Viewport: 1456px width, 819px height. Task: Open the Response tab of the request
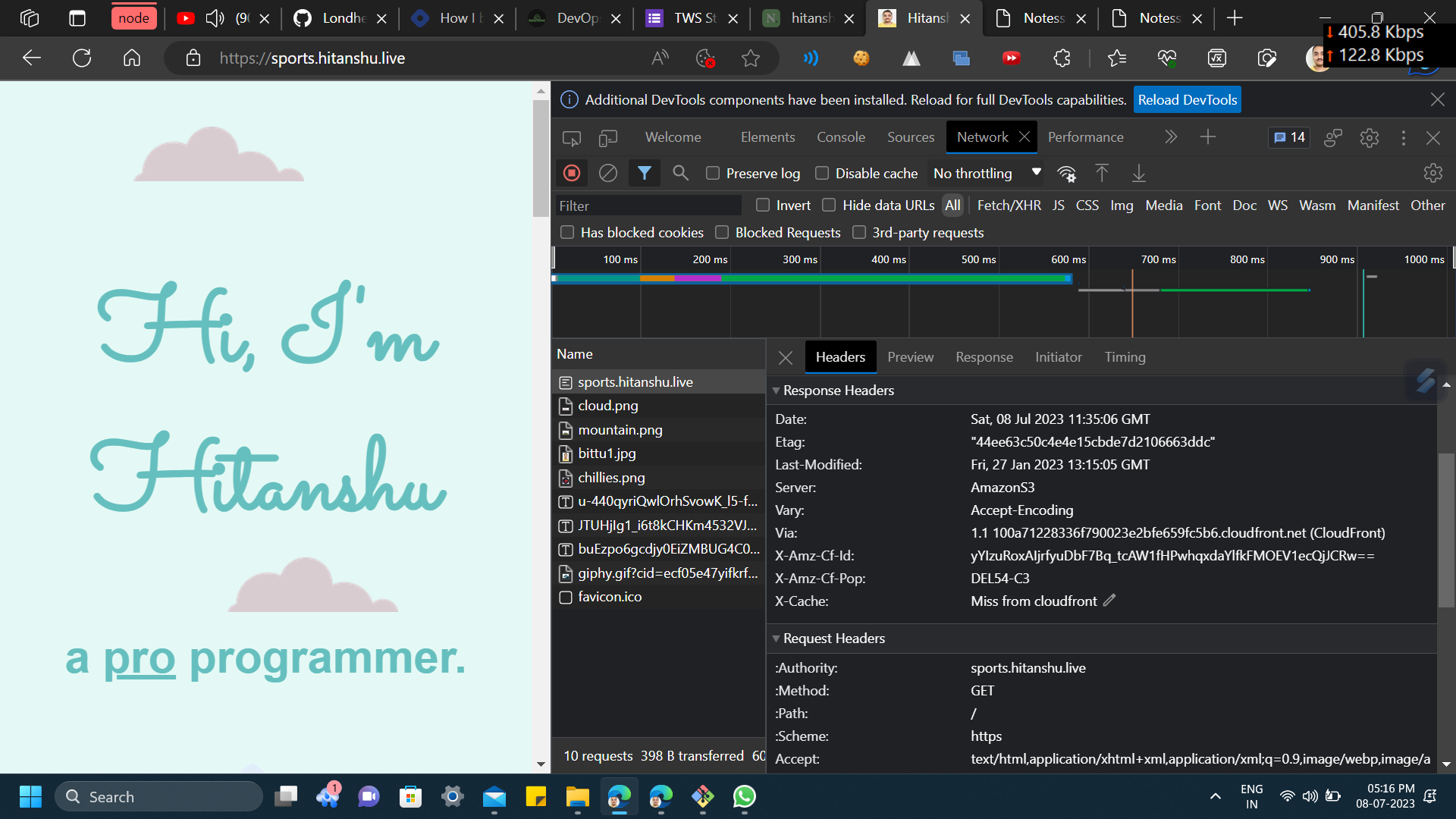pos(984,357)
